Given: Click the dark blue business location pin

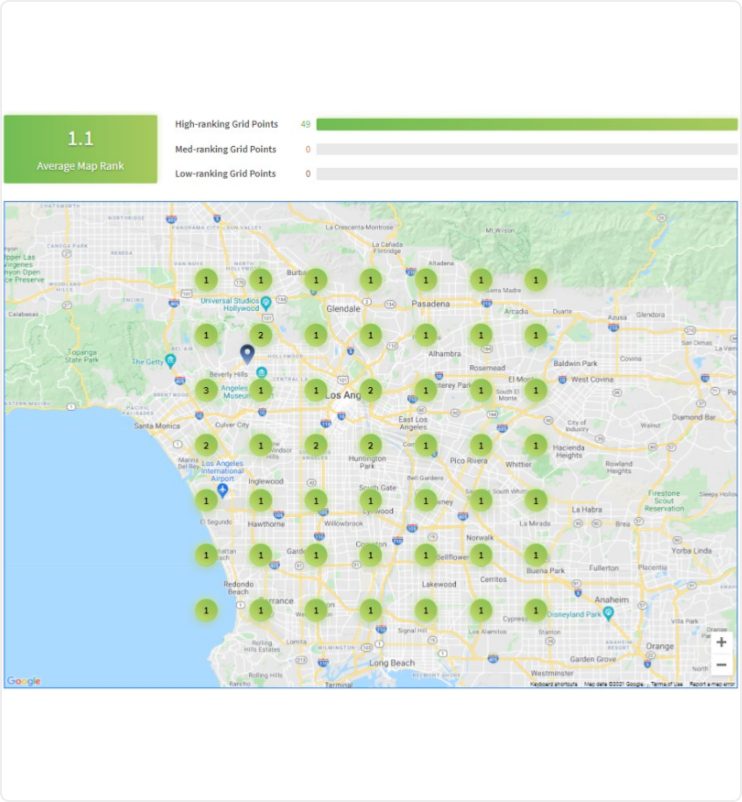Looking at the screenshot, I should pyautogui.click(x=247, y=354).
